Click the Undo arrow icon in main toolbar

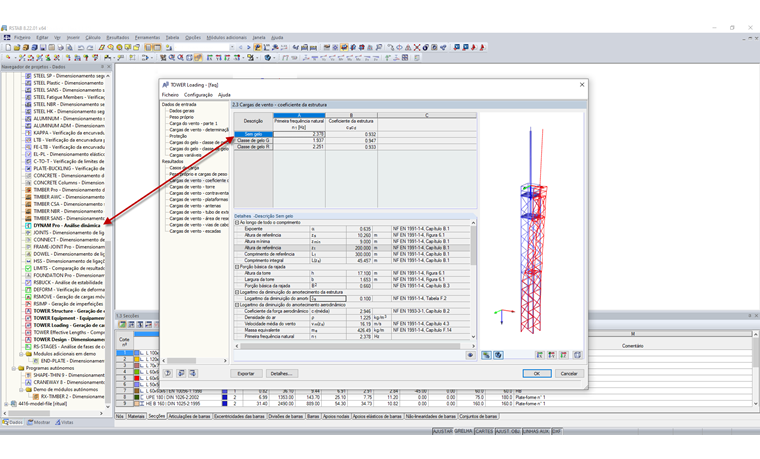click(x=80, y=47)
